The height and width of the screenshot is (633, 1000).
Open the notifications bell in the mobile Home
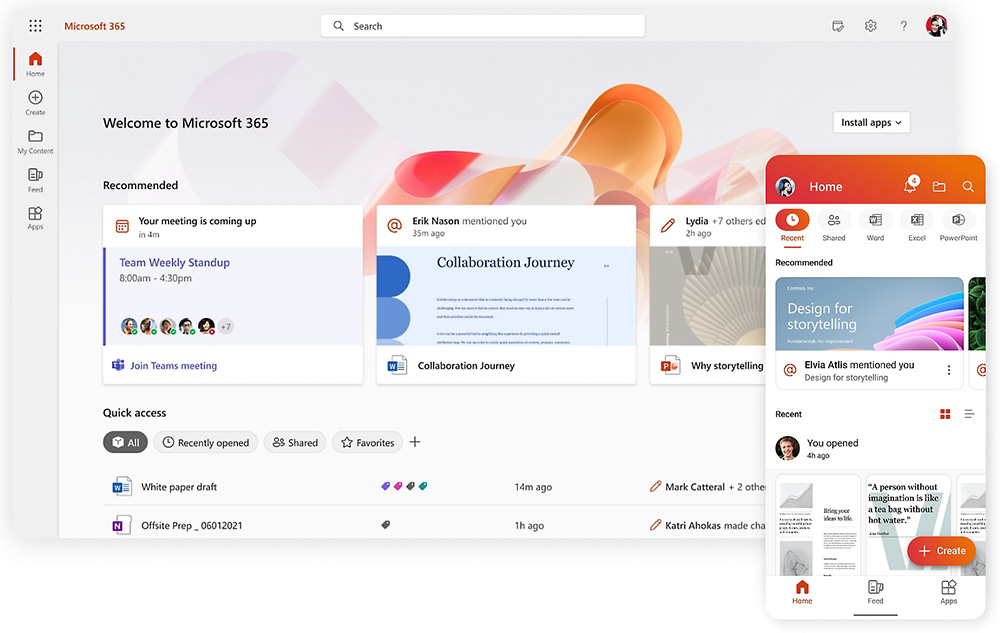click(x=909, y=186)
